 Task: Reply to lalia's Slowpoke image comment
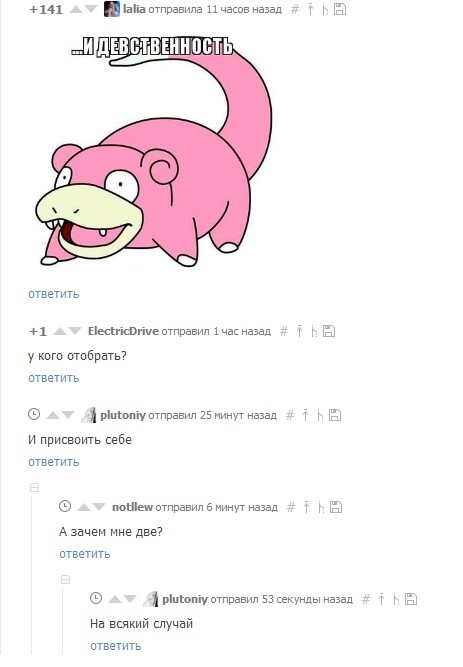[54, 294]
